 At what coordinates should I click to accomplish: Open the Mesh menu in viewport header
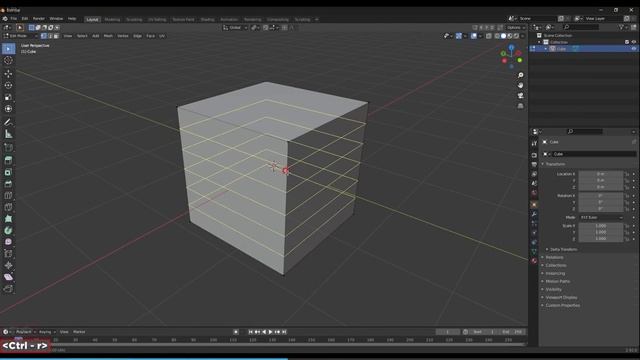pyautogui.click(x=108, y=36)
